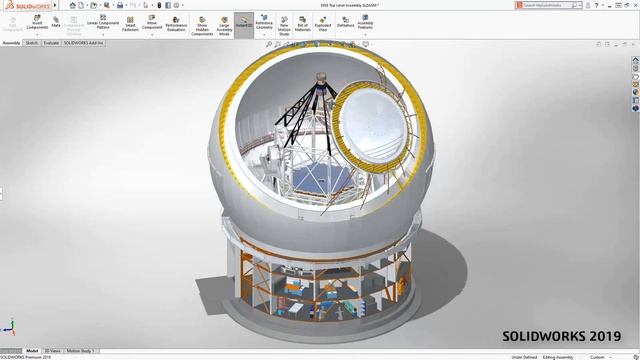Open File Explorer task pane tab
The image size is (640, 360).
pos(636,76)
